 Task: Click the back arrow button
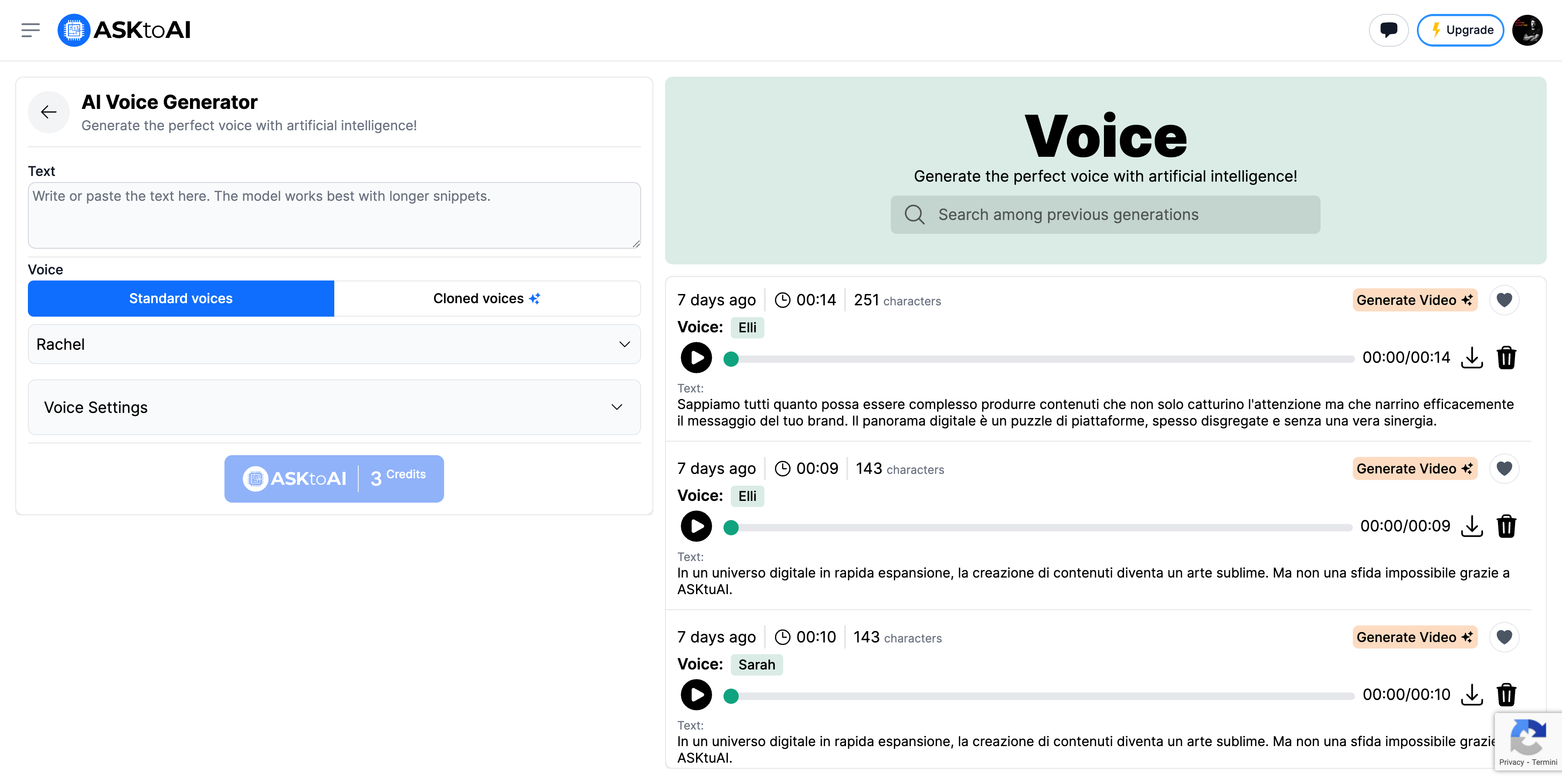(48, 112)
